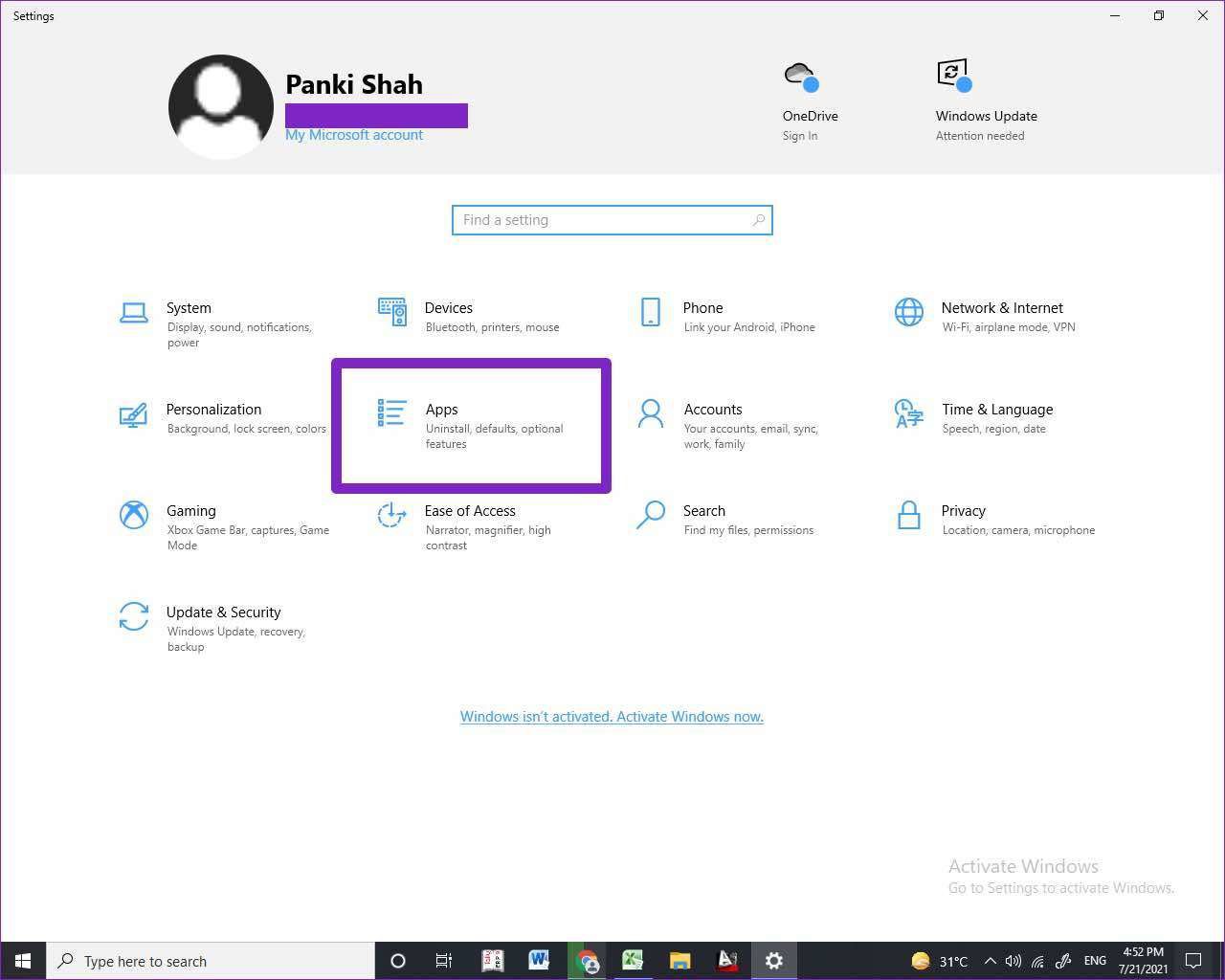This screenshot has height=980, width=1225.
Task: Open the Gaming Xbox icon
Action: (133, 515)
